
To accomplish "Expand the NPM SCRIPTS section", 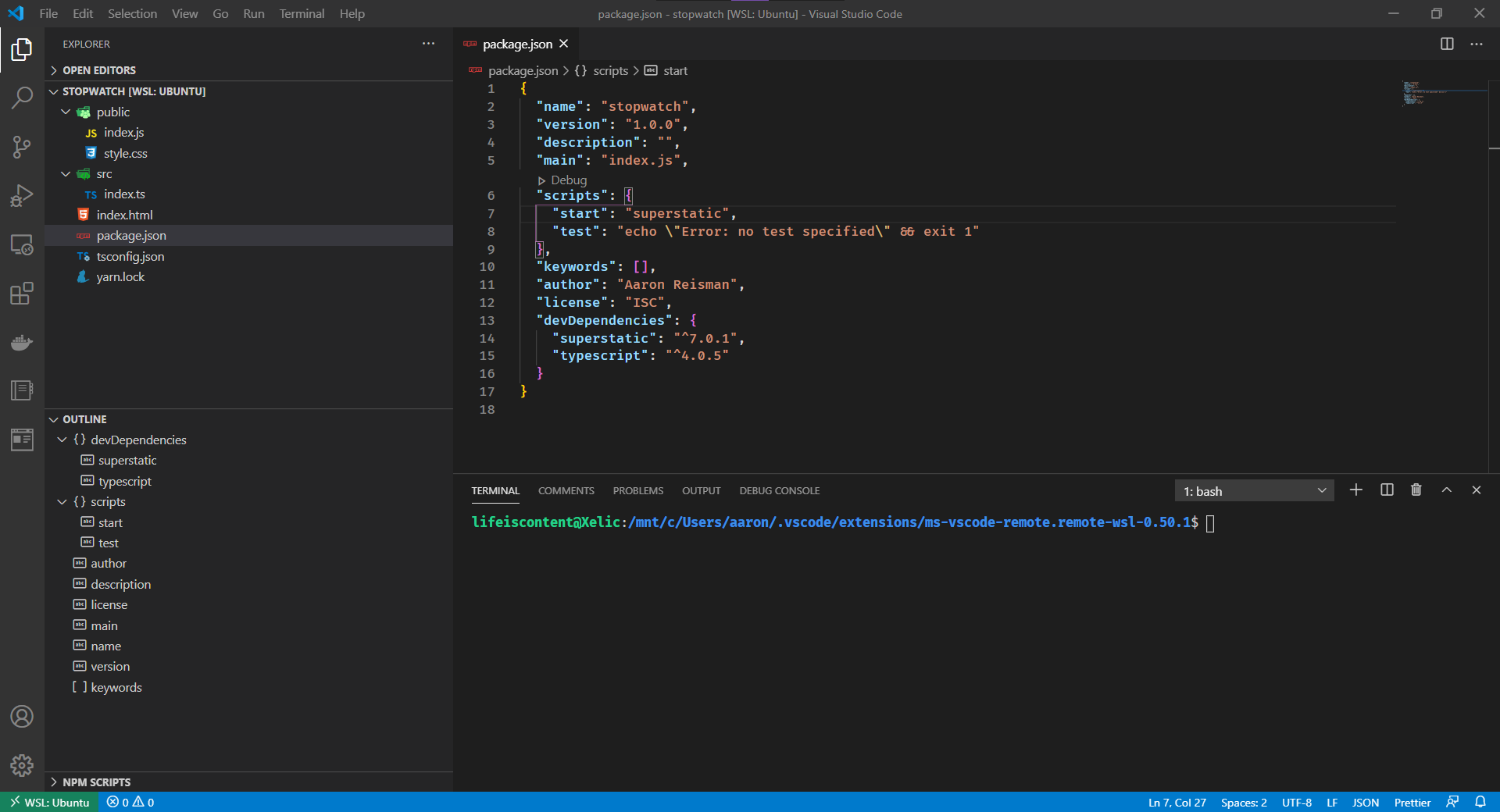I will (x=96, y=782).
